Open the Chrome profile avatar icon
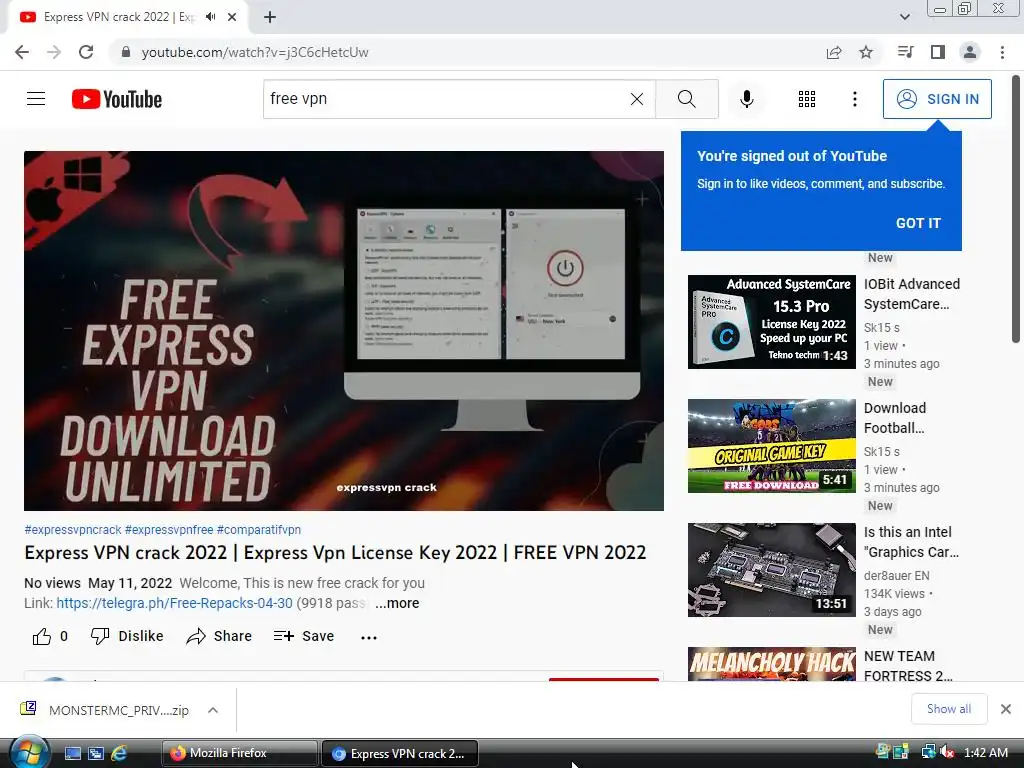1024x768 pixels. (x=970, y=52)
